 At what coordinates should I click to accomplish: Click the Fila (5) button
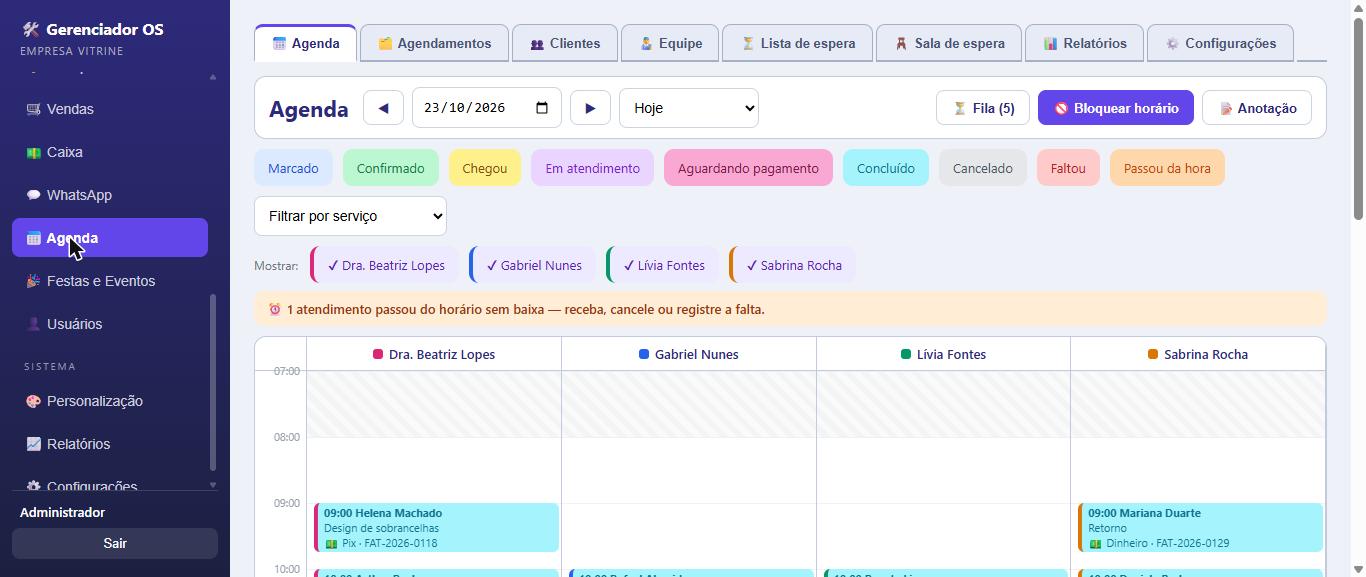(x=983, y=108)
